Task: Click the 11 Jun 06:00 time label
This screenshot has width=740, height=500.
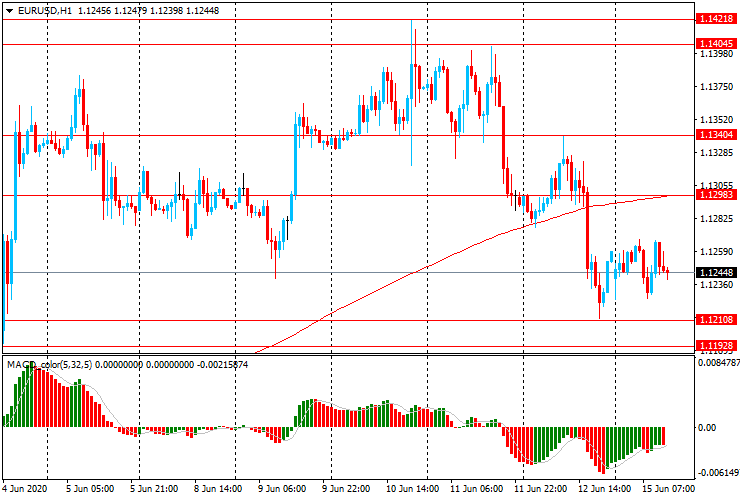Action: click(477, 488)
